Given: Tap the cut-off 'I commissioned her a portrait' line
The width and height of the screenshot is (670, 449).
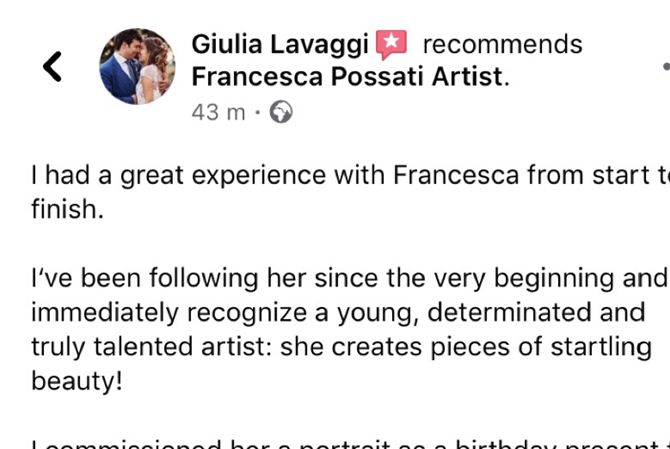Looking at the screenshot, I should 350,444.
